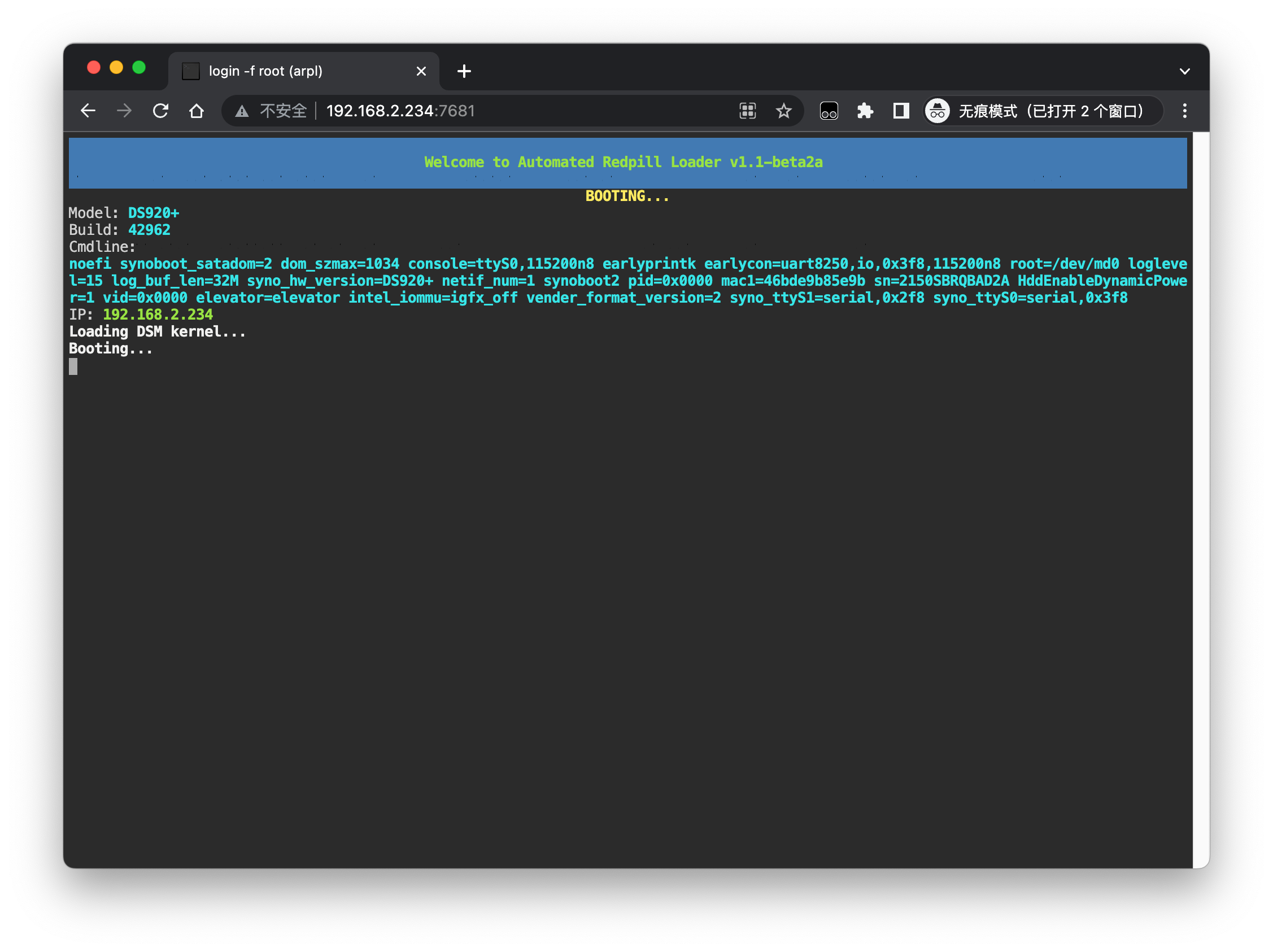
Task: Open the Chrome three-dot menu
Action: tap(1184, 111)
